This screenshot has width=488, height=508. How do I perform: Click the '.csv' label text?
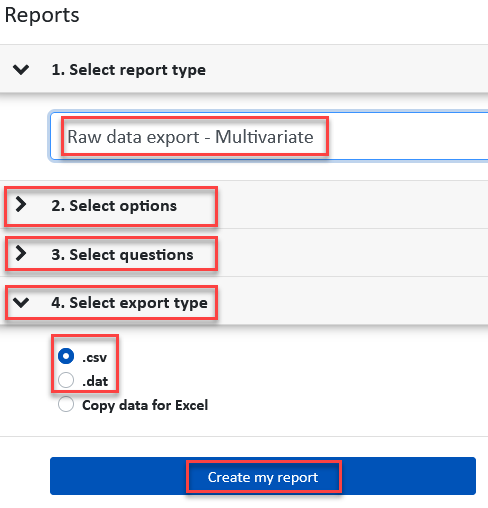click(x=95, y=357)
